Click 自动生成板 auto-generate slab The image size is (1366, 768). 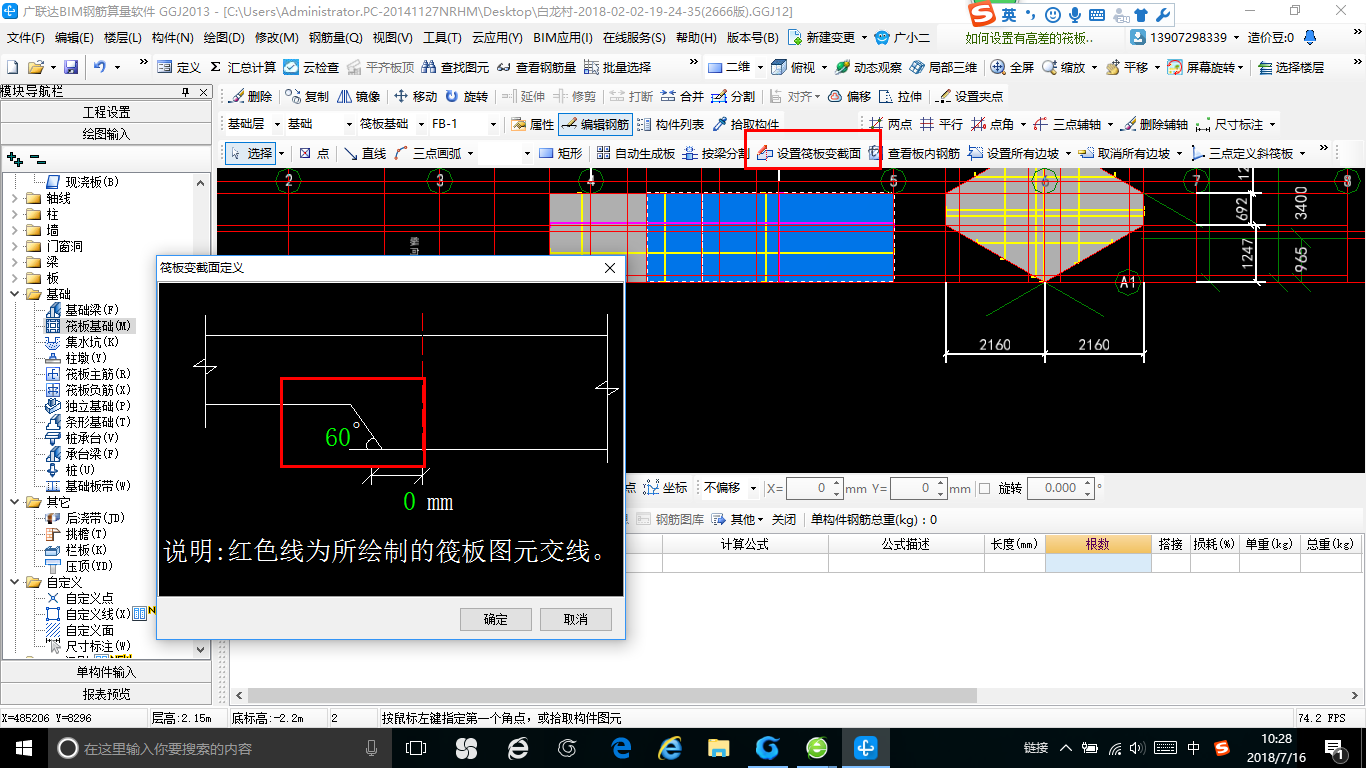635,153
